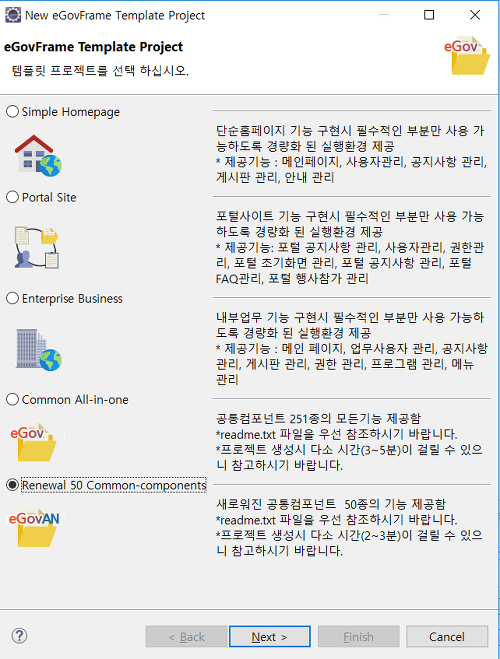Click the description starting '포털사이트 기능 구현시'
Screen dimensions: 500x659
[350, 247]
